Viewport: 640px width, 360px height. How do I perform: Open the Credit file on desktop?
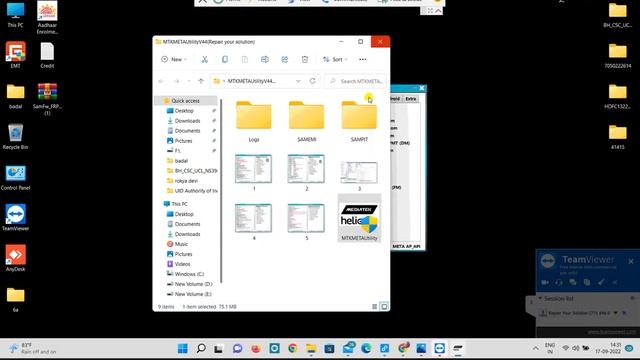(x=47, y=55)
